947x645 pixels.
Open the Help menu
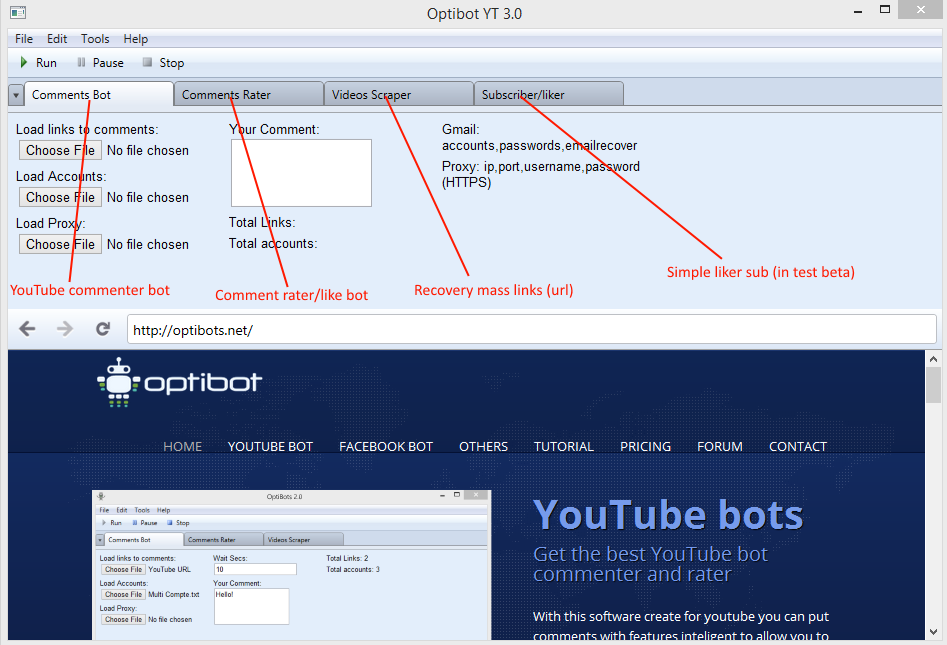tap(135, 39)
